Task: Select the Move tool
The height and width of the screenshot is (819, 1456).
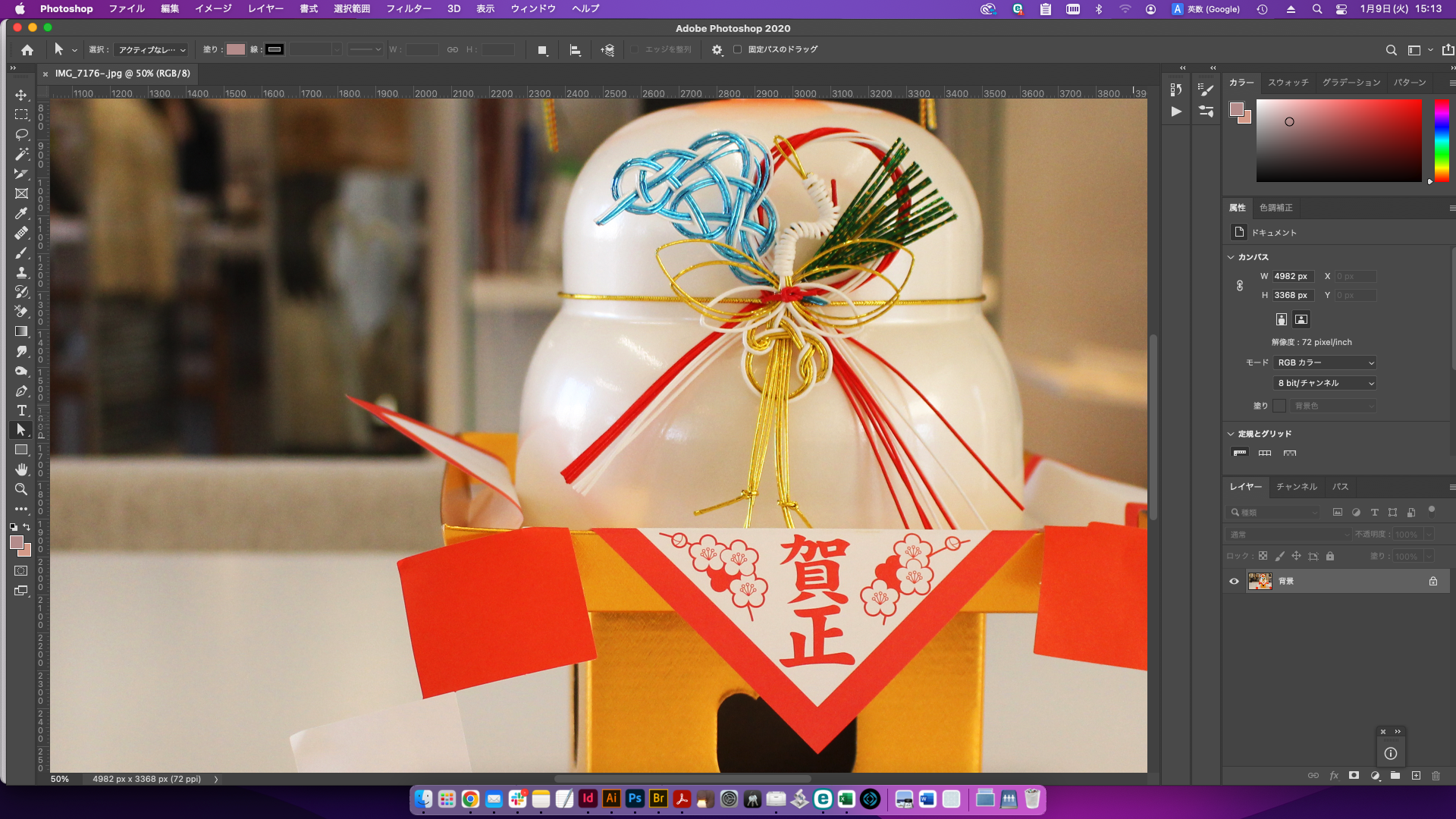Action: click(21, 95)
